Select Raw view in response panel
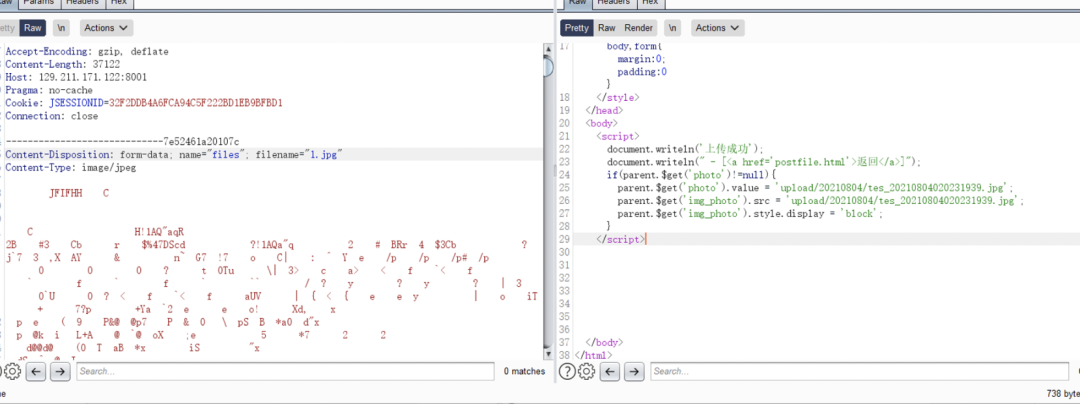Viewport: 1080px width, 404px height. click(607, 28)
